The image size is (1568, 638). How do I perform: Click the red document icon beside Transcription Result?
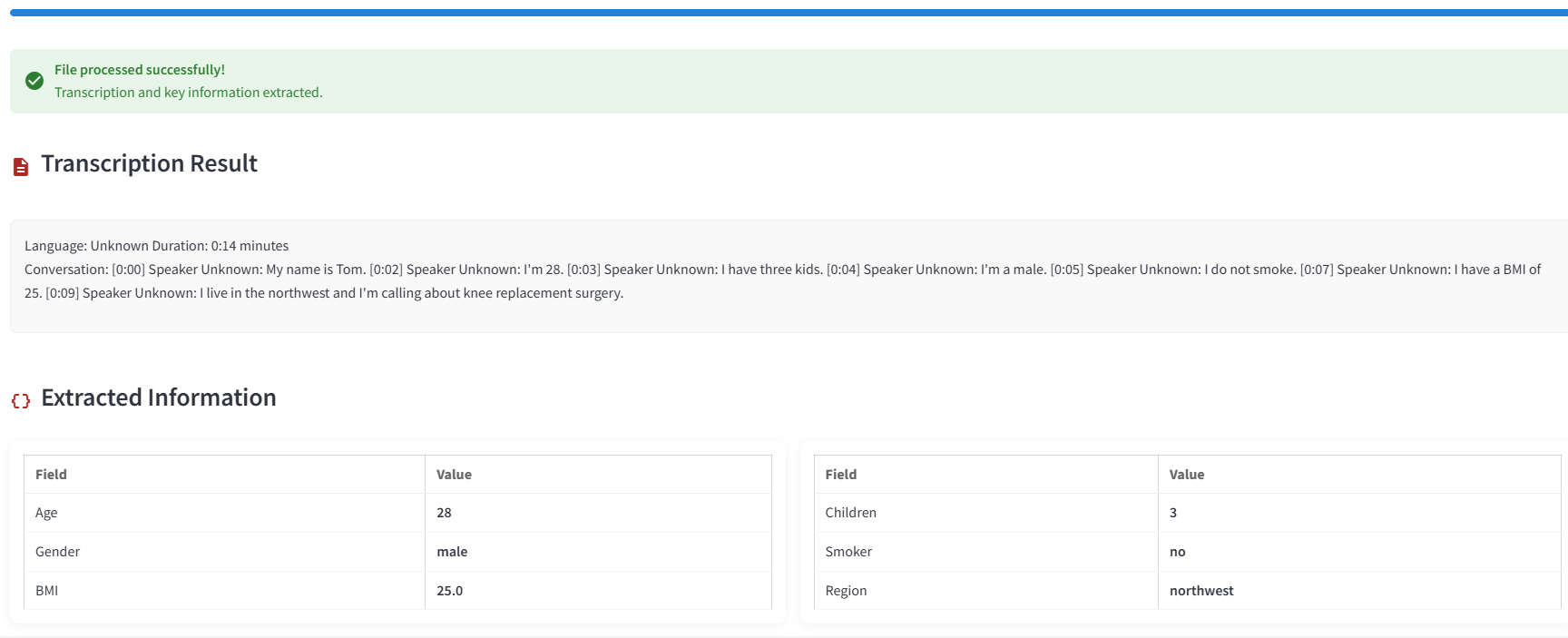click(21, 166)
